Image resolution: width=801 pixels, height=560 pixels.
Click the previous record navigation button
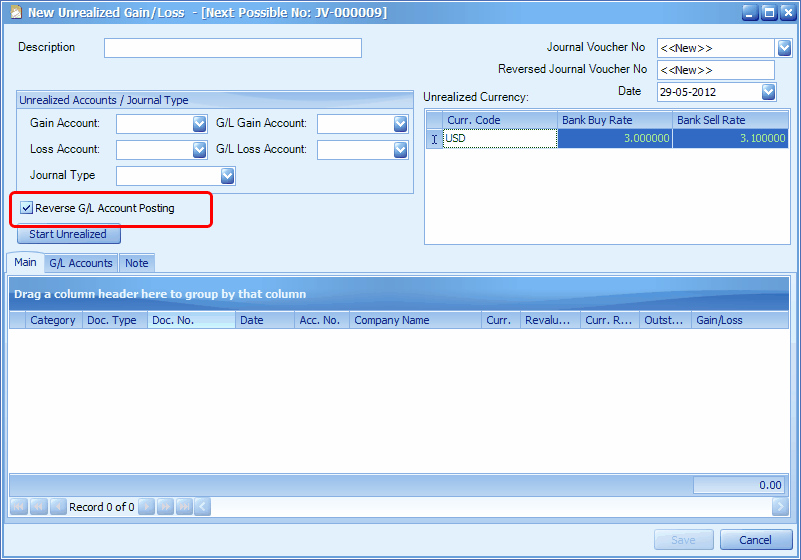pyautogui.click(x=58, y=507)
